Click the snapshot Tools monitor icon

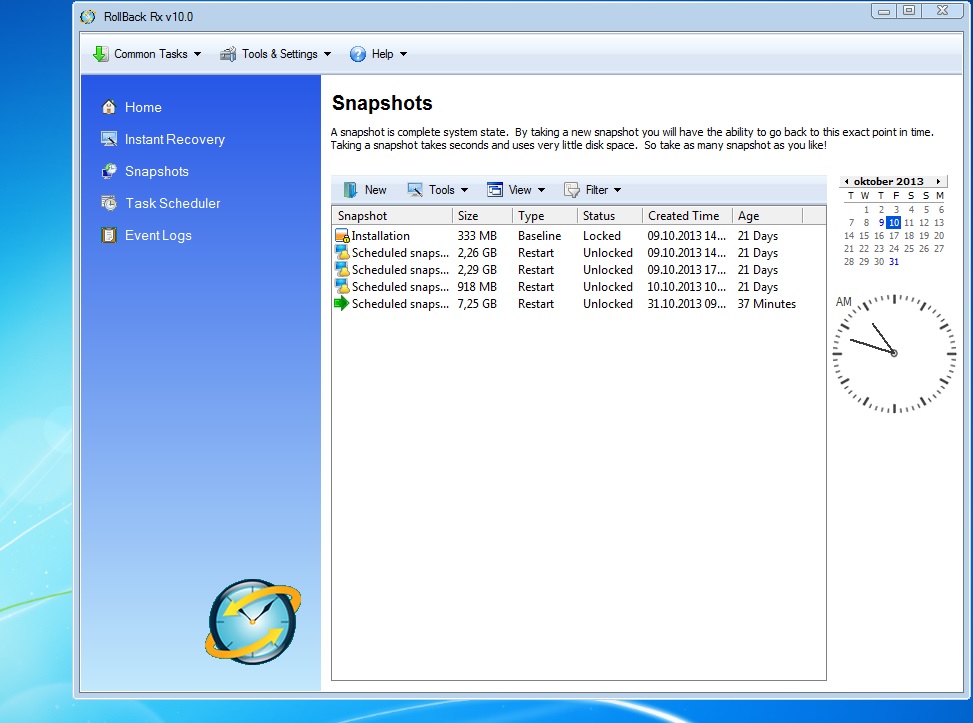(x=415, y=190)
